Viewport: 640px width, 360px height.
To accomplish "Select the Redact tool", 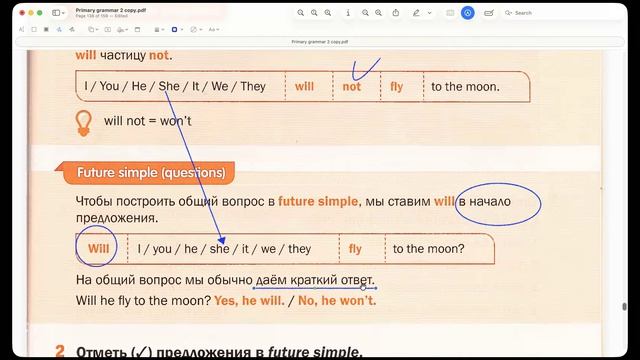I will coord(46,29).
